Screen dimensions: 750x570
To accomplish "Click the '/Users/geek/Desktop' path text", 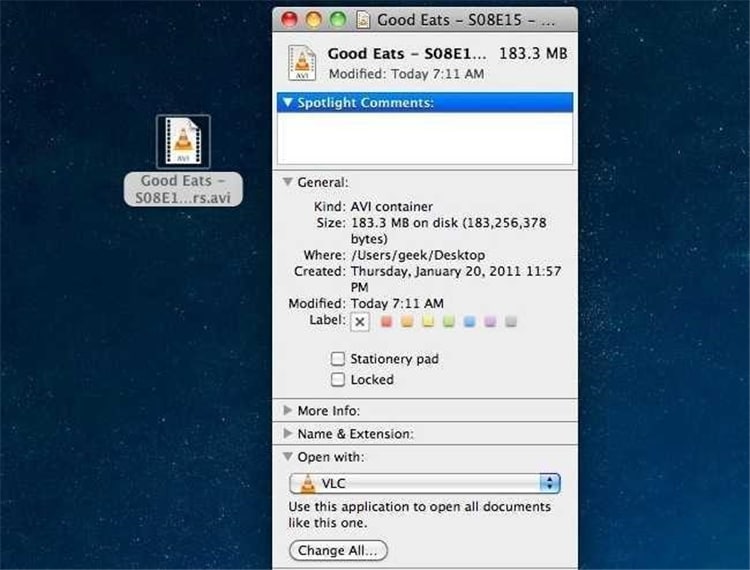I will 418,255.
